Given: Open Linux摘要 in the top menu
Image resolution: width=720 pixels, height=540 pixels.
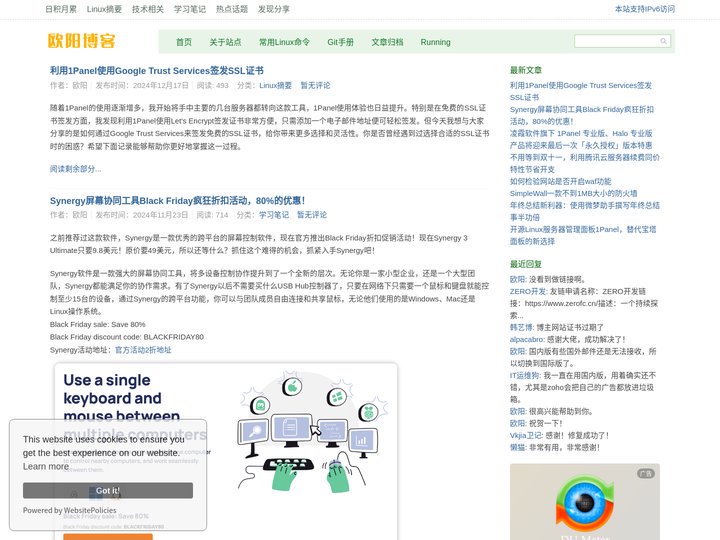Looking at the screenshot, I should click(x=104, y=9).
